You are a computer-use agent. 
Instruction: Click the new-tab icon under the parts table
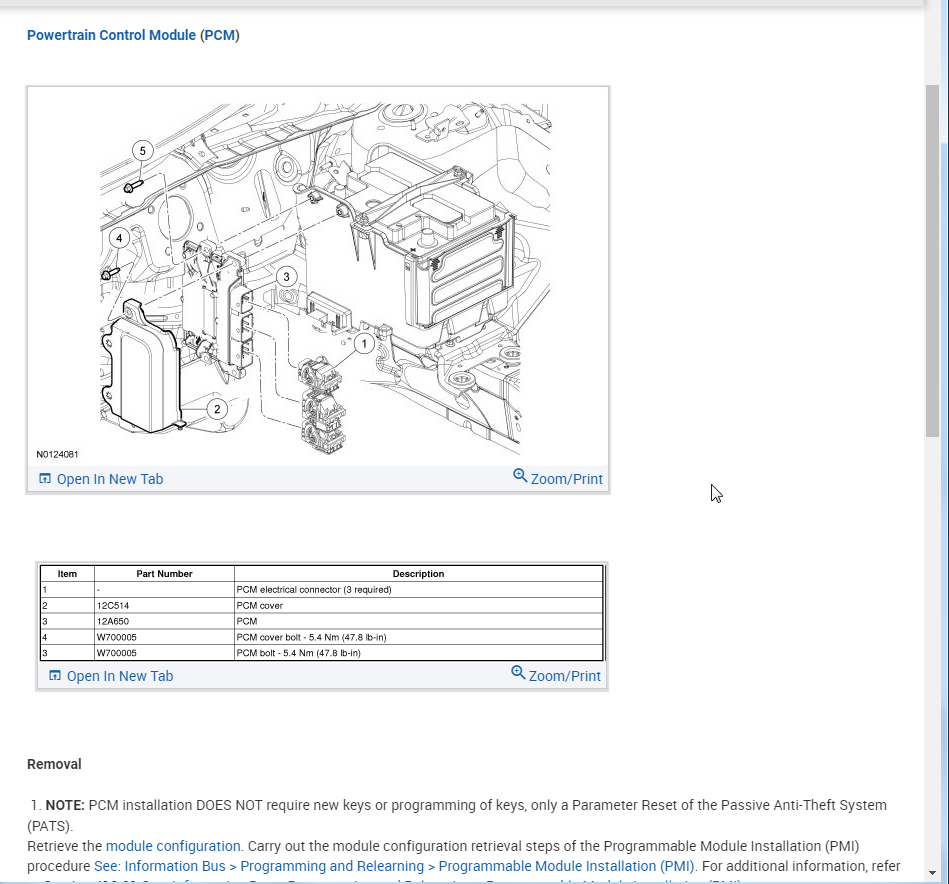click(54, 676)
